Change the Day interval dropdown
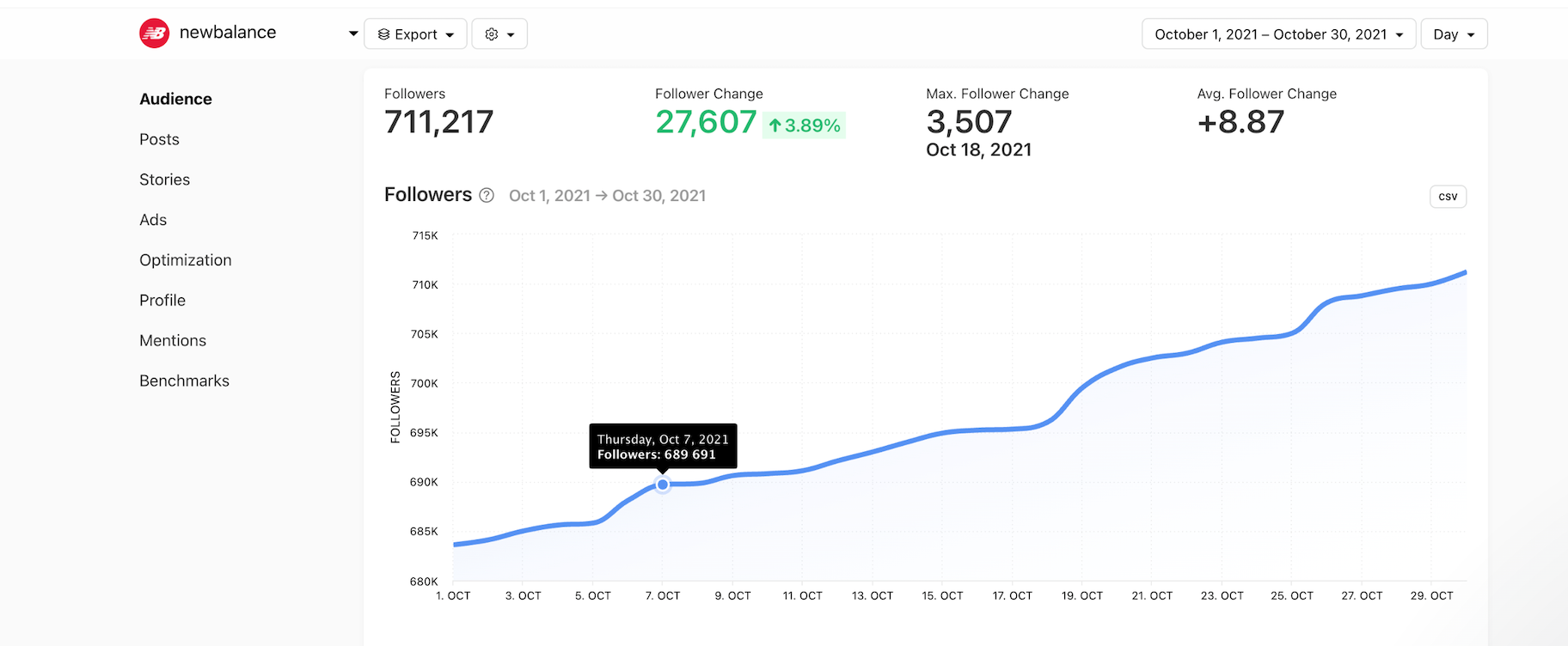Screen dimensions: 1568x646 click(1454, 34)
